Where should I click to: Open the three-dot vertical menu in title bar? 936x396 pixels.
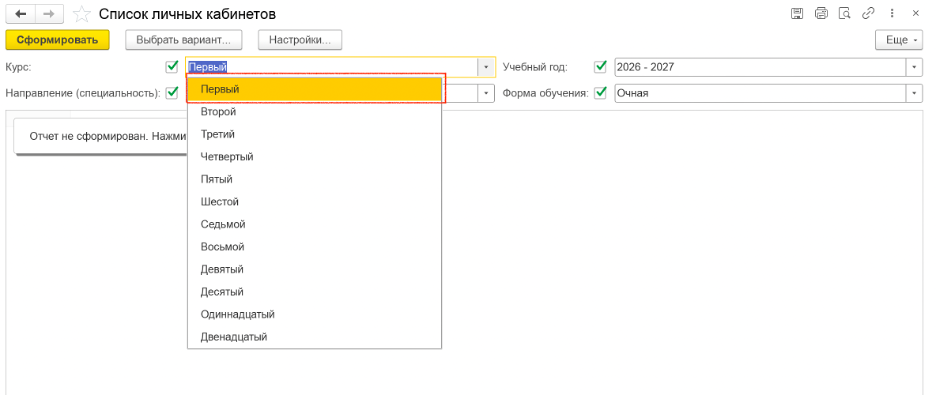click(892, 14)
